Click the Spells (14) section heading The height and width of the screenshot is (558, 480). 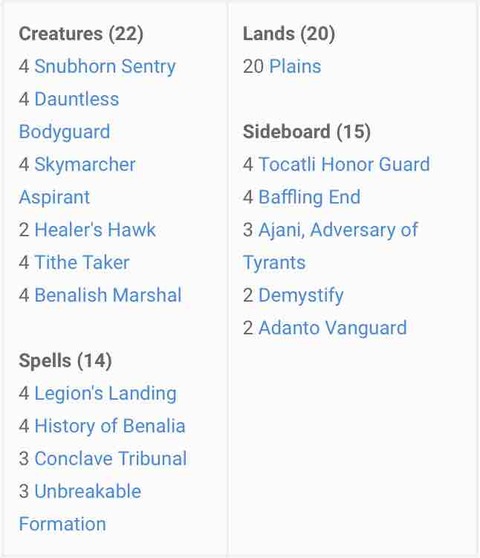[x=65, y=361]
